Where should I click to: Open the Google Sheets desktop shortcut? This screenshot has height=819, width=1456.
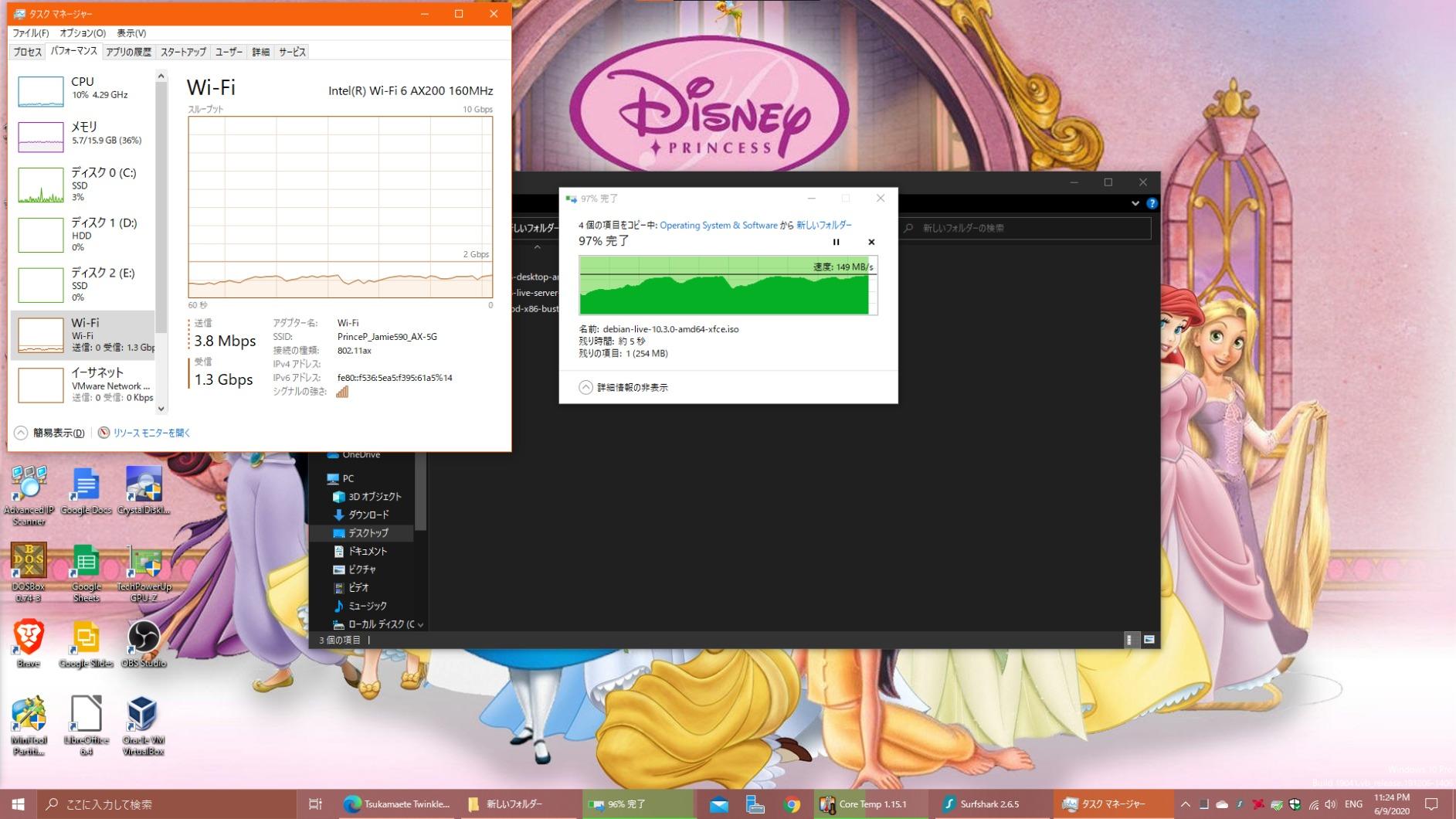(86, 573)
